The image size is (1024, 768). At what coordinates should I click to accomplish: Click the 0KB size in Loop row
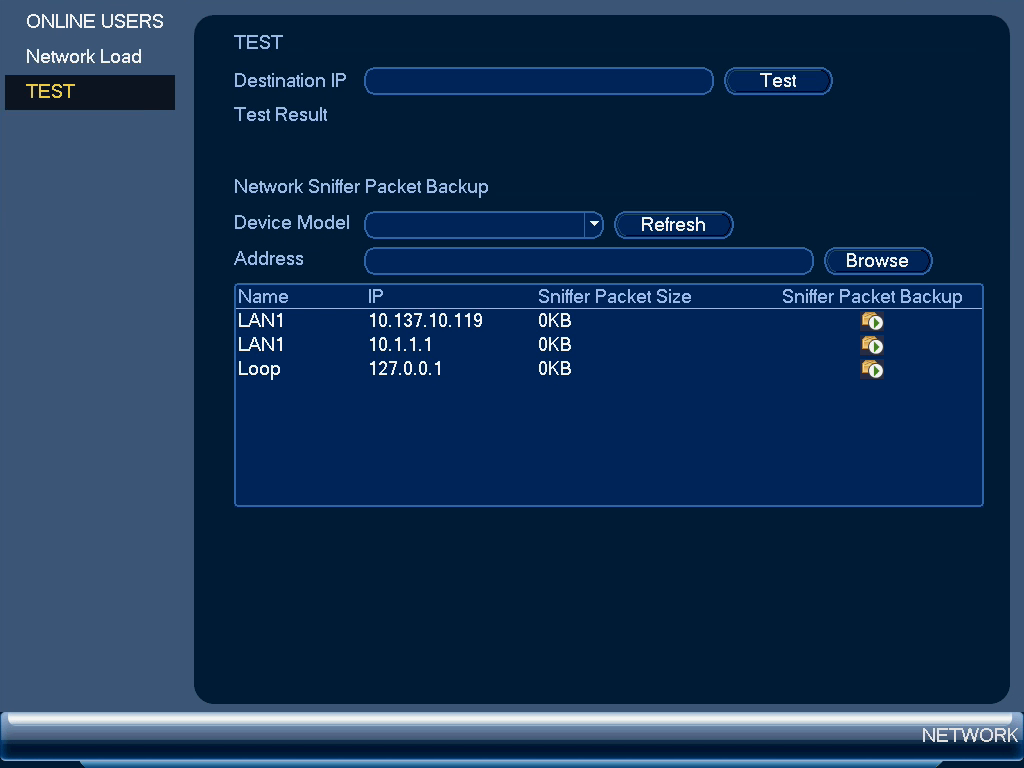pyautogui.click(x=554, y=368)
